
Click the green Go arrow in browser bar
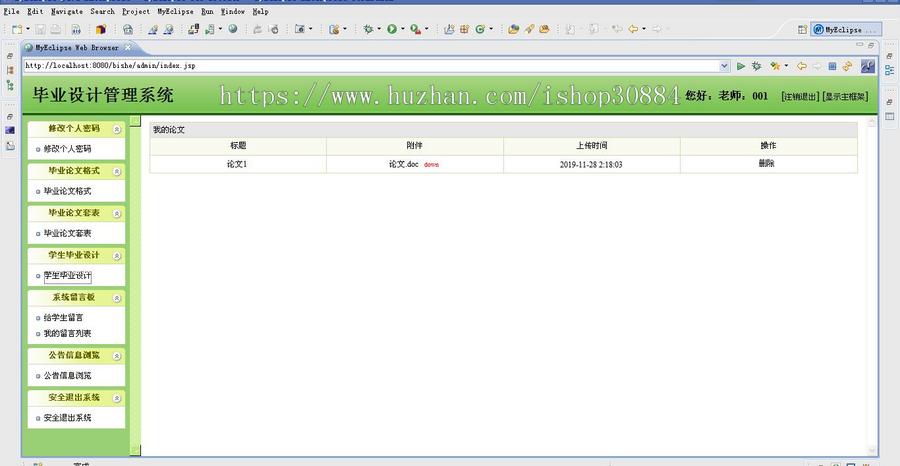coord(741,66)
